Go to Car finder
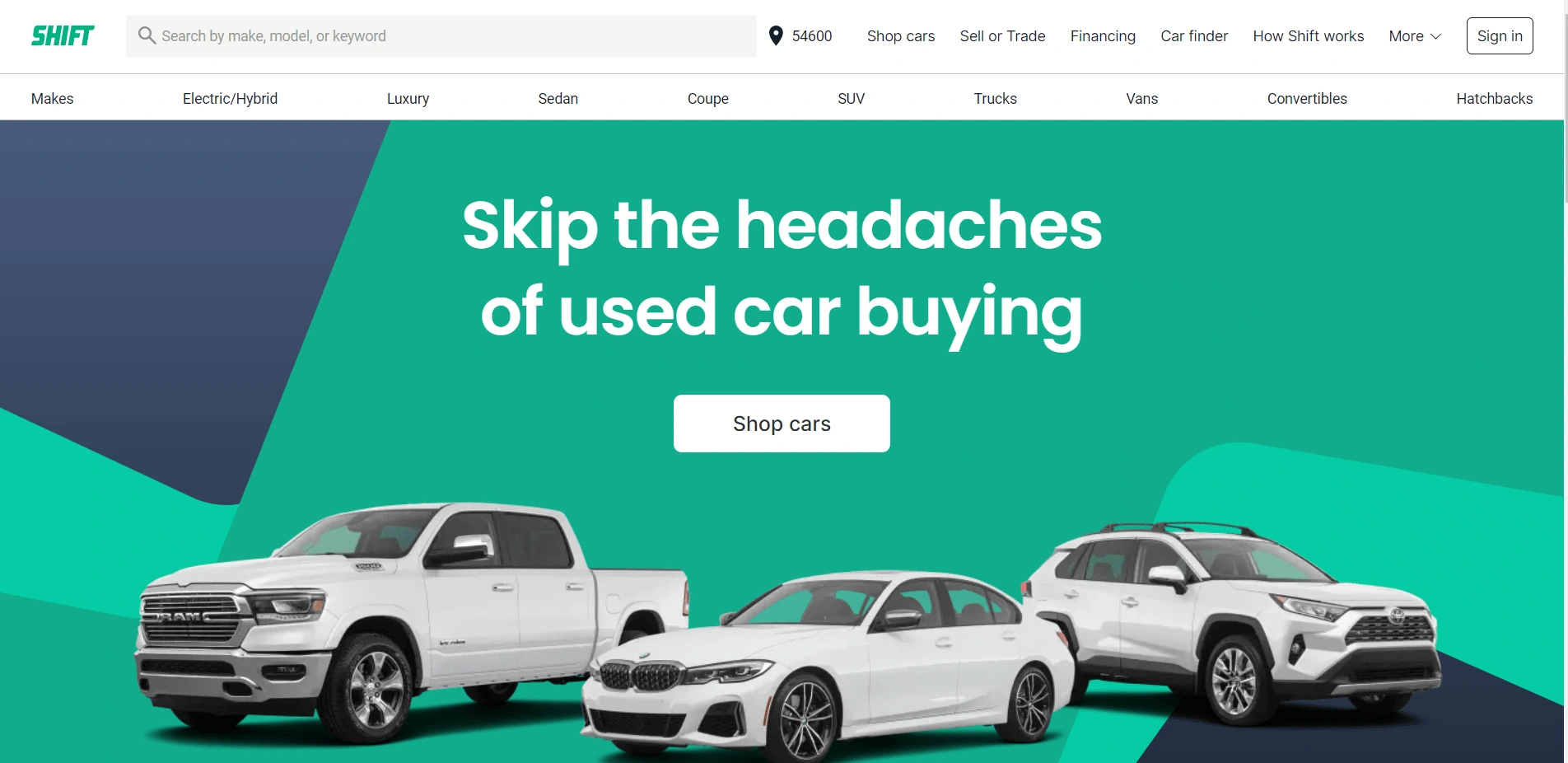 [1194, 36]
